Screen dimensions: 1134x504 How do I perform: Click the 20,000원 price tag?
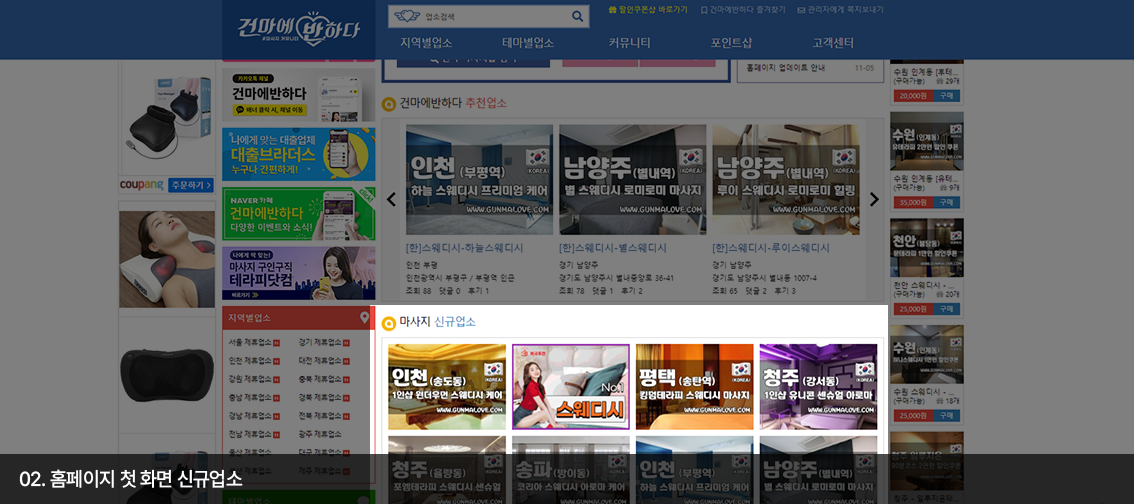pyautogui.click(x=913, y=95)
